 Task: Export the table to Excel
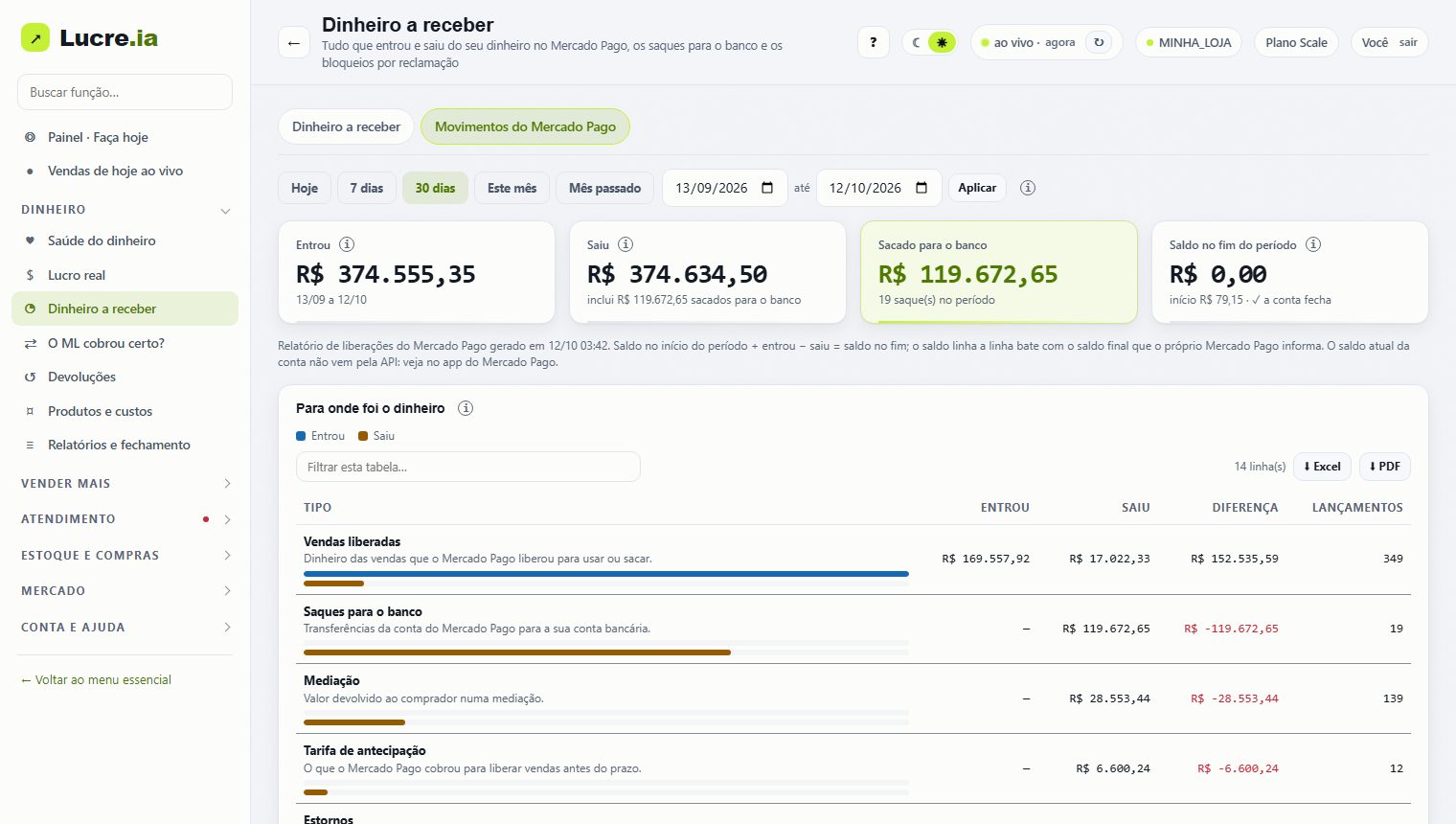tap(1322, 467)
